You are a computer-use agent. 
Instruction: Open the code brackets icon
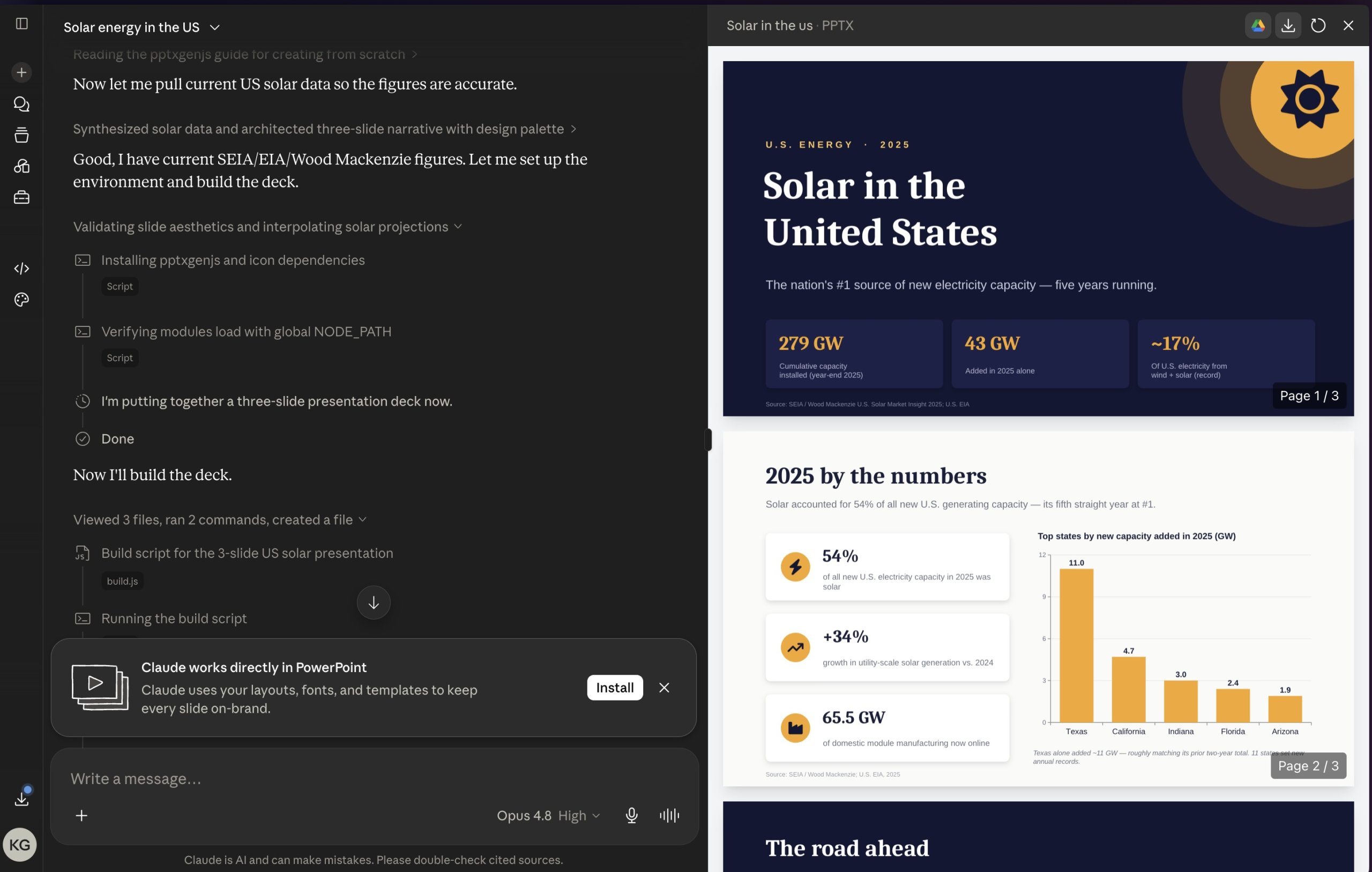click(x=21, y=269)
